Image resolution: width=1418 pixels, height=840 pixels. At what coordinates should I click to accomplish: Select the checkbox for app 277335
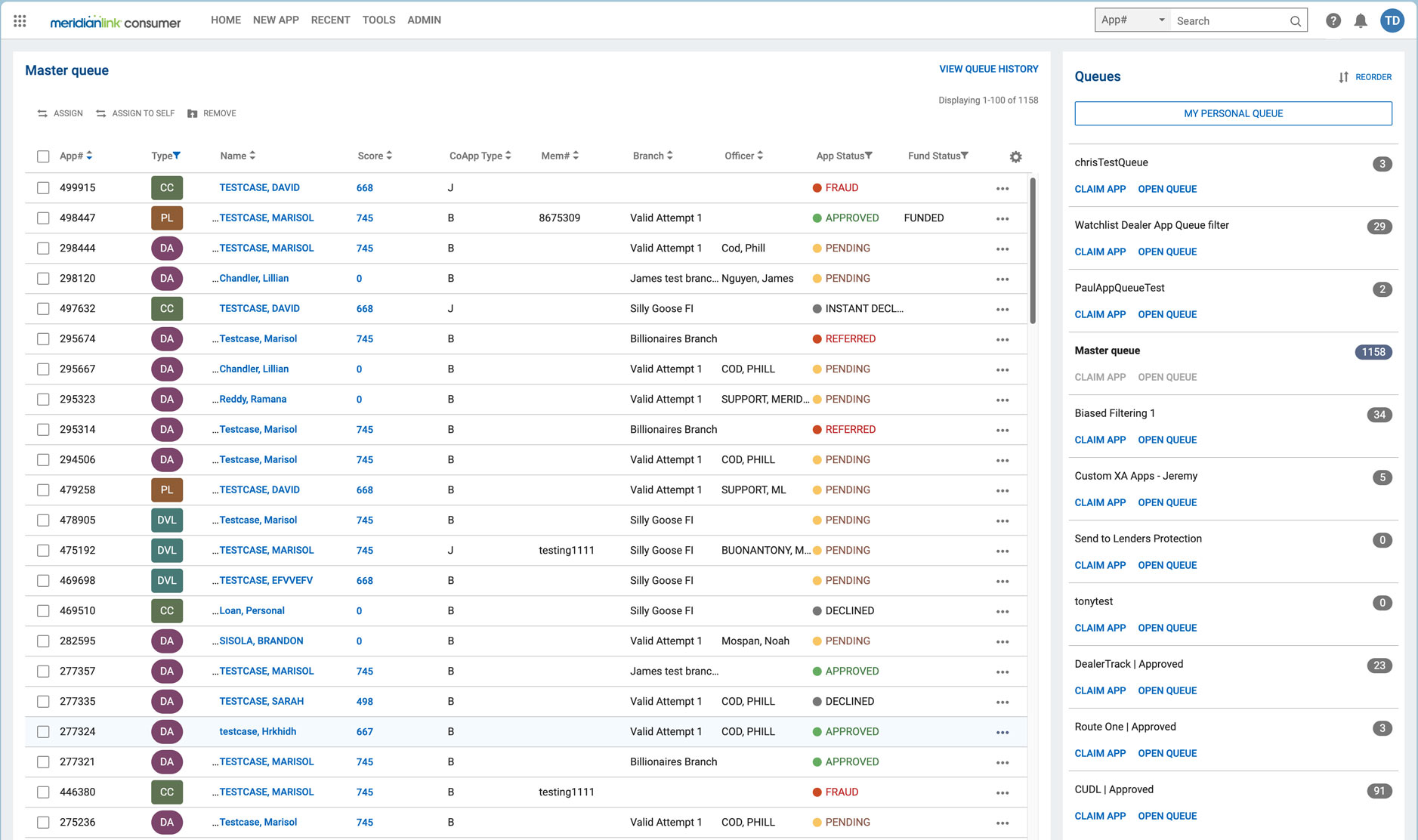[x=43, y=701]
